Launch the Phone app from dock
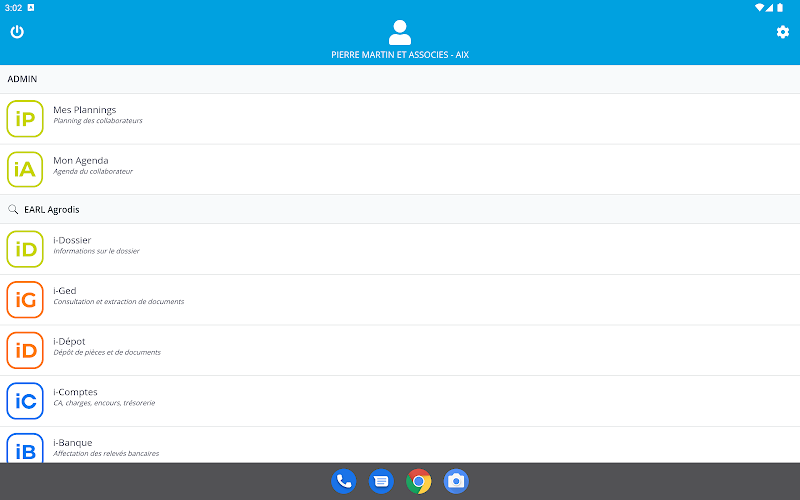 [343, 481]
